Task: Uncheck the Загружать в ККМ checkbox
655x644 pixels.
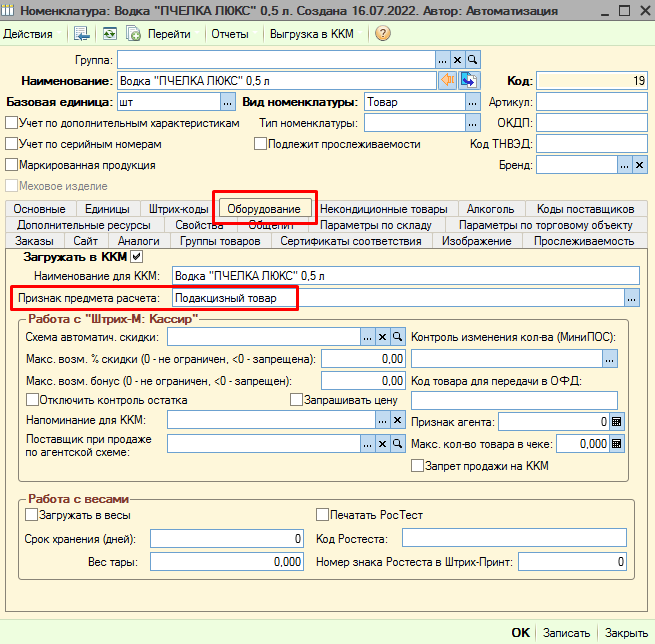Action: [137, 256]
